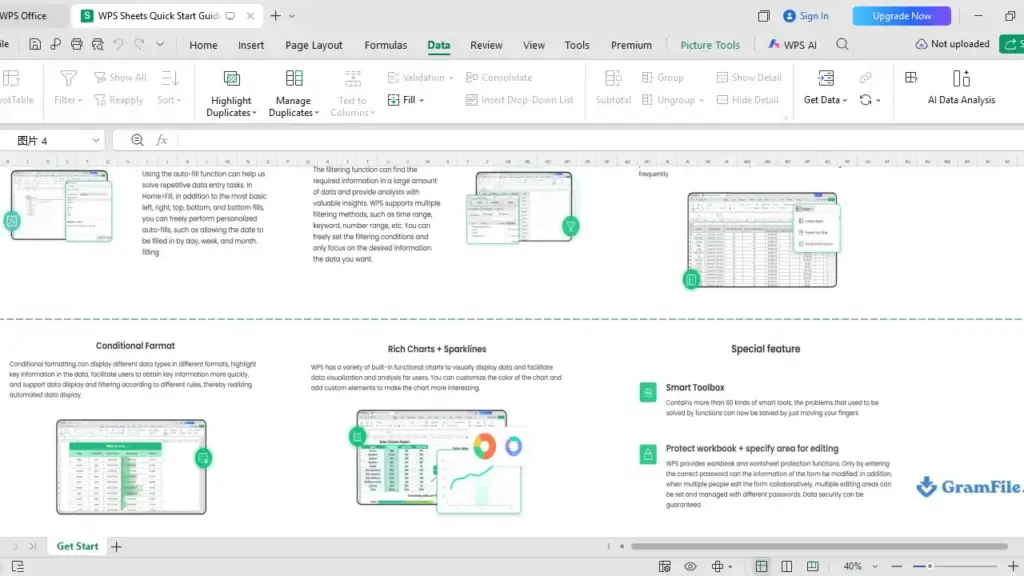1024x576 pixels.
Task: Click the Print icon in the quick access toolbar
Action: [x=76, y=44]
